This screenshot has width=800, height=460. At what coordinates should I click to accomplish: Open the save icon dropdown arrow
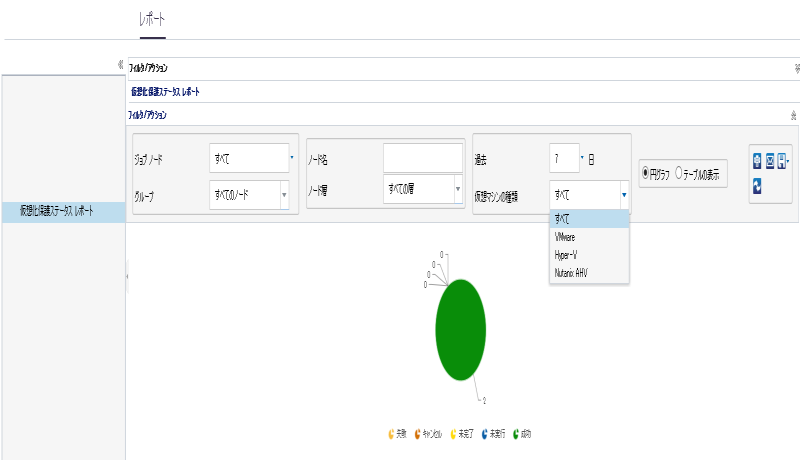[788, 161]
